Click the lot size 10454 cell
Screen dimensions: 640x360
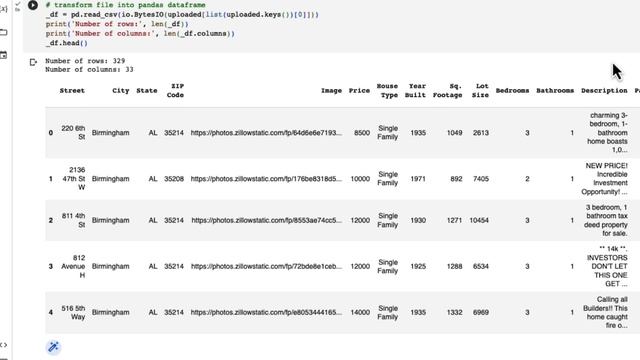click(479, 220)
